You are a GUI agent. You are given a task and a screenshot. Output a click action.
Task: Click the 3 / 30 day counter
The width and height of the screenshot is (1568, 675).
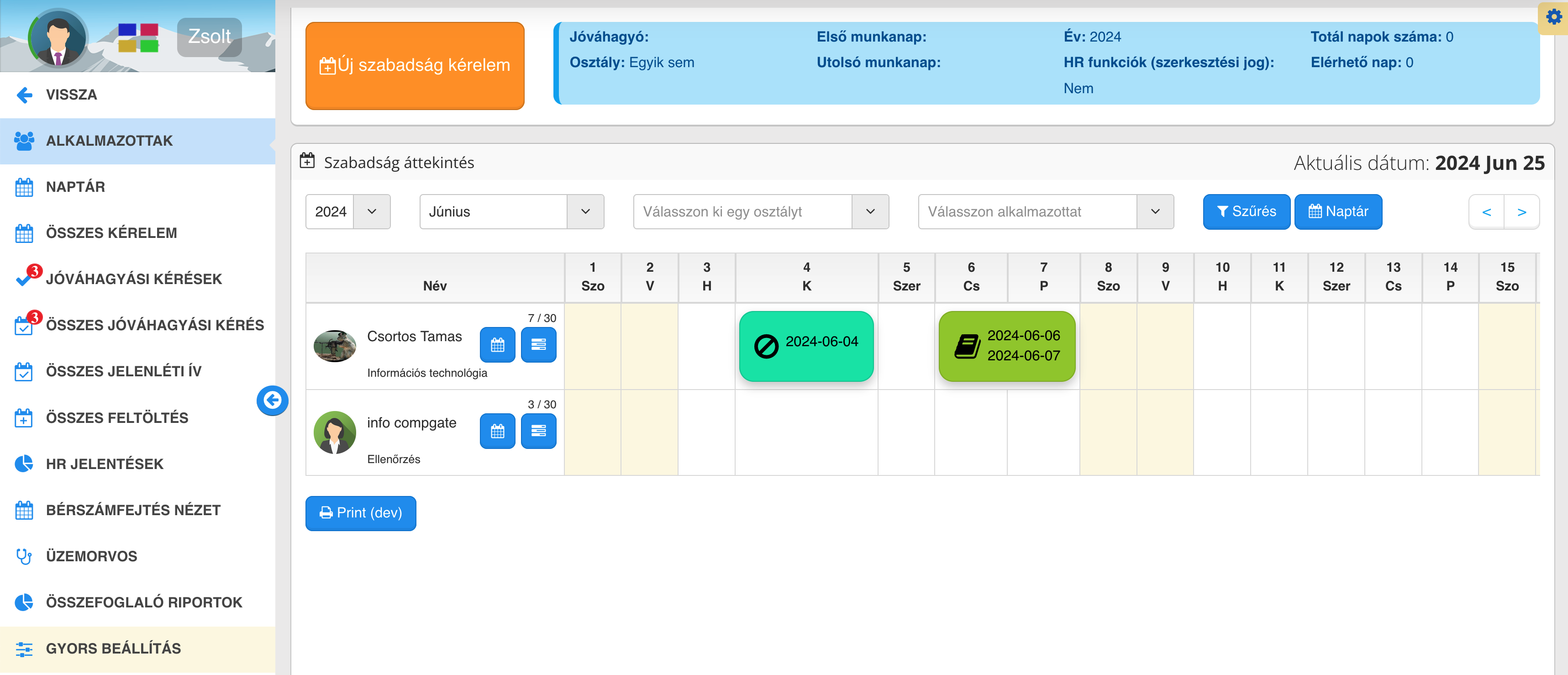coord(542,405)
